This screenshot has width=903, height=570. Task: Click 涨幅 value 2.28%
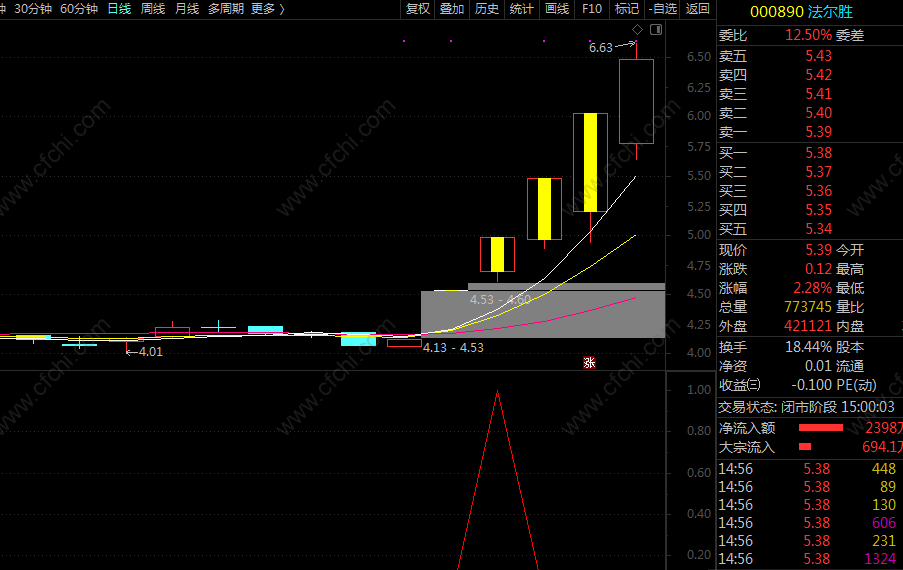pos(813,288)
